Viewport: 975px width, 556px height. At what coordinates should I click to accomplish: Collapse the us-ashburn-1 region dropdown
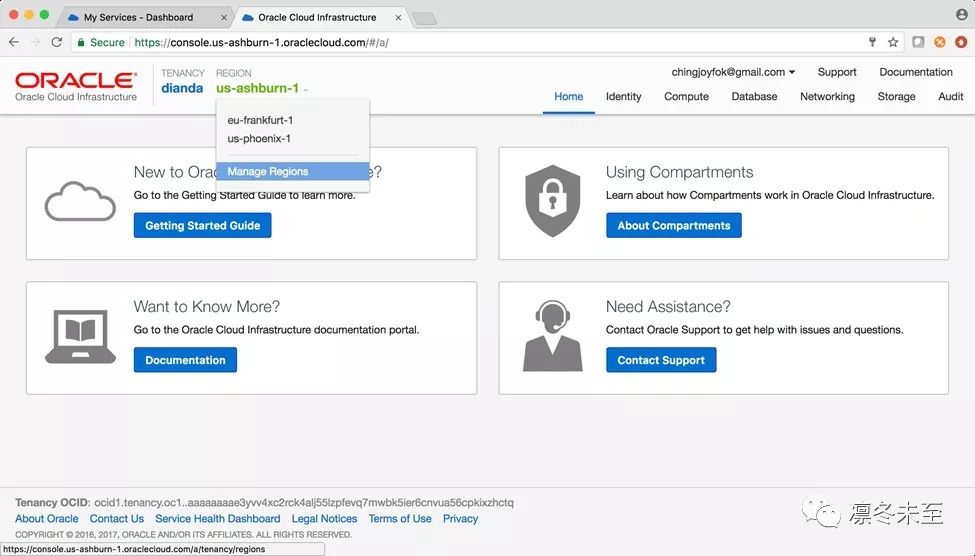[262, 88]
